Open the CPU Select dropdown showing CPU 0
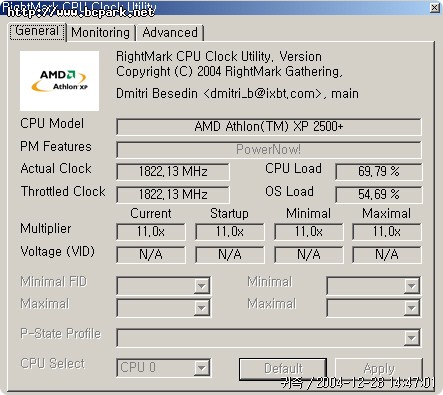Viewport: 443px width, 395px height. [201, 368]
